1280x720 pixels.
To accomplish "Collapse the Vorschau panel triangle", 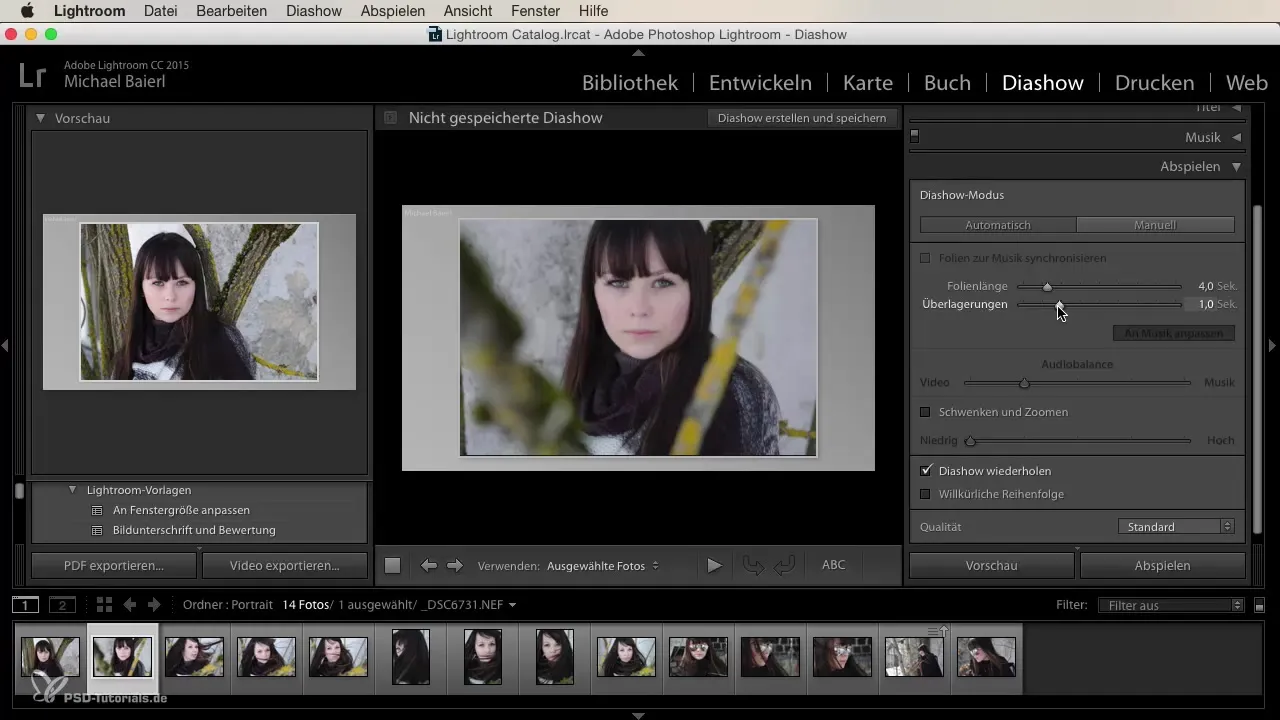I will point(41,118).
